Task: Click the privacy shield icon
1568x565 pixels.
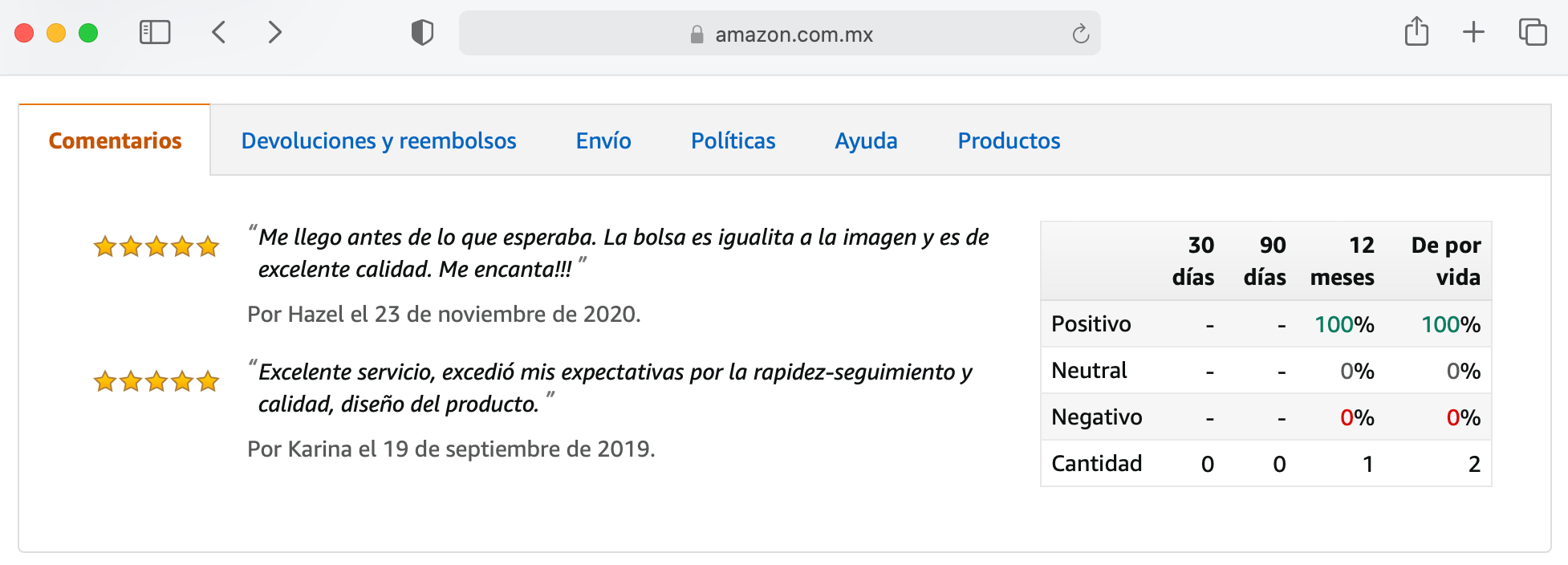Action: pos(422,33)
